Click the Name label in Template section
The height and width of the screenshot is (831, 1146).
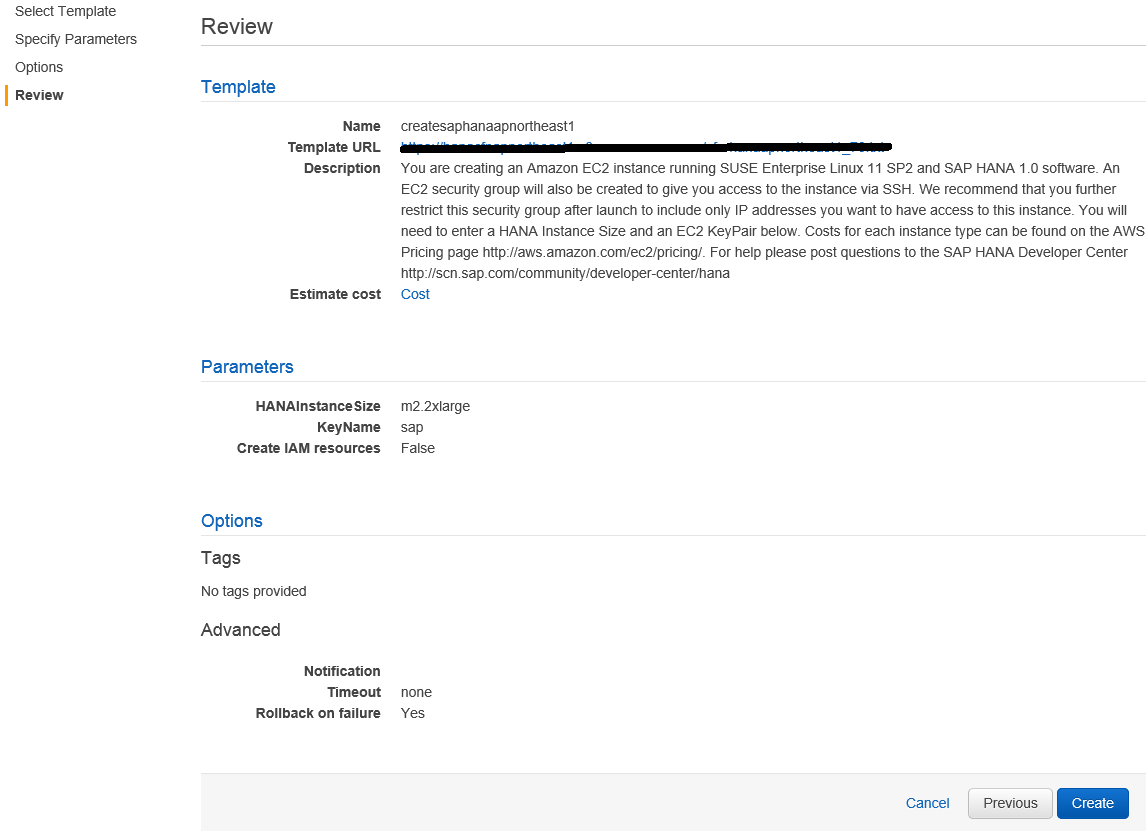pos(362,126)
